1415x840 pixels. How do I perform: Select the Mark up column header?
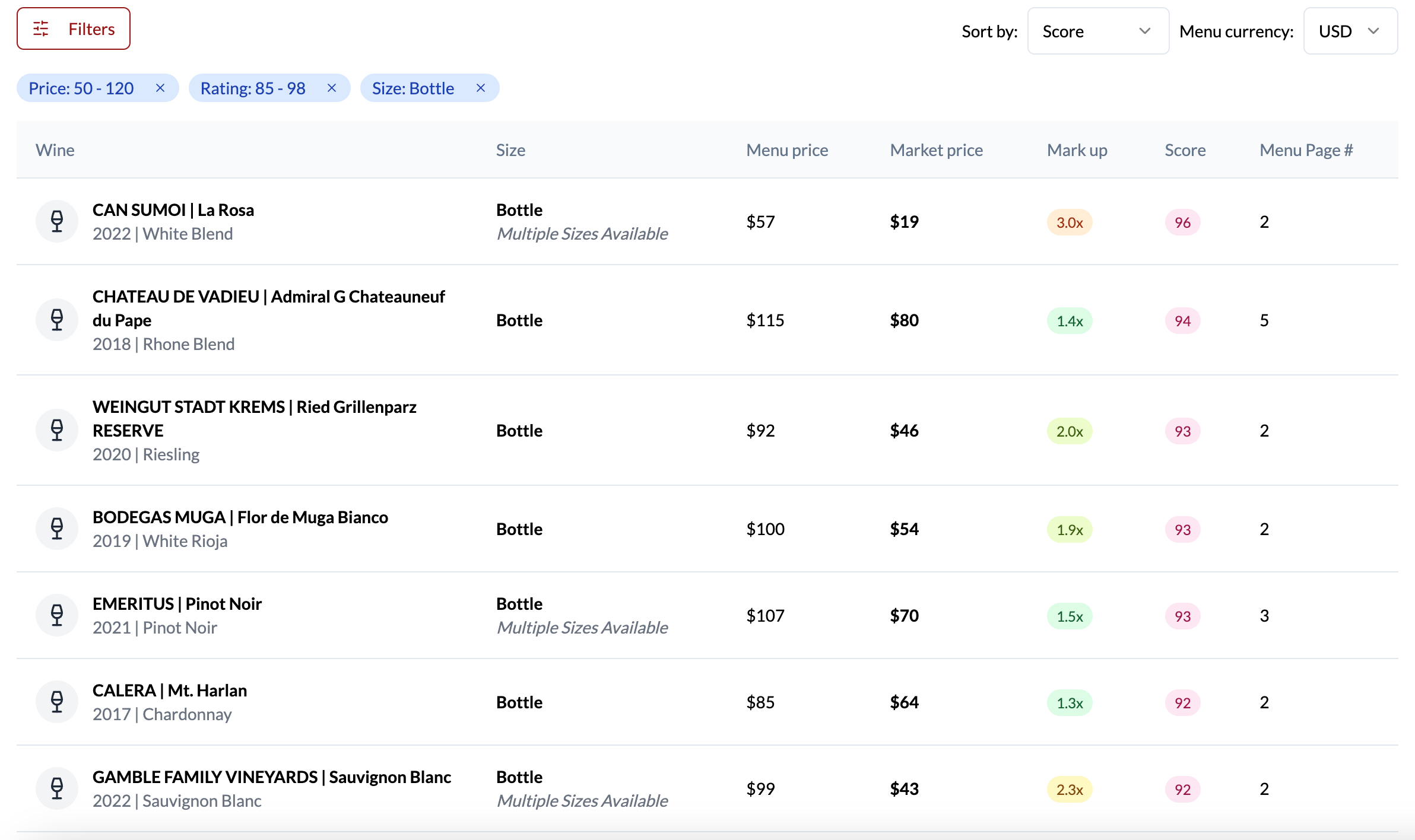(x=1076, y=150)
